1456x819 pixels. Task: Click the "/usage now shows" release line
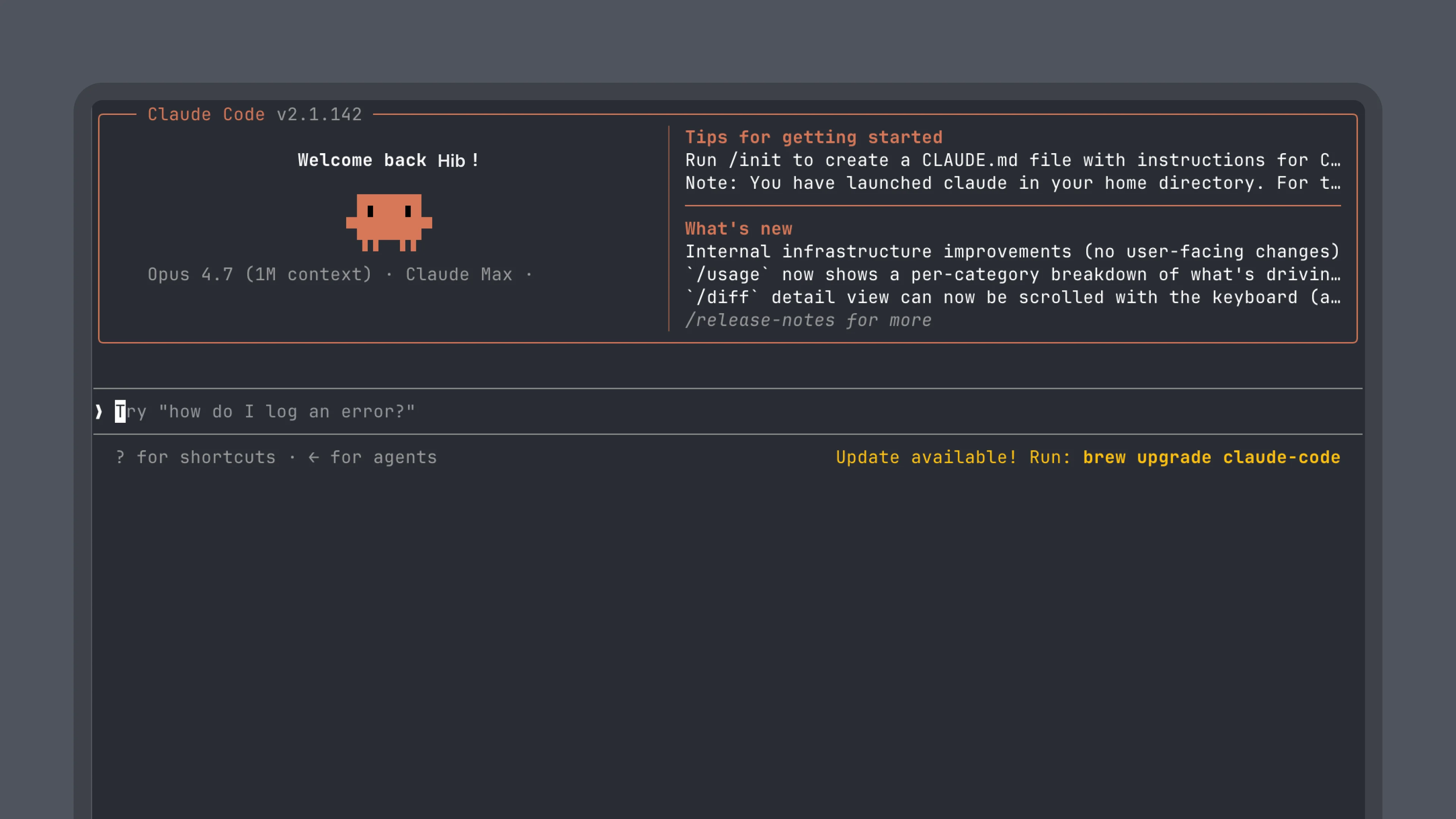pyautogui.click(x=1013, y=275)
